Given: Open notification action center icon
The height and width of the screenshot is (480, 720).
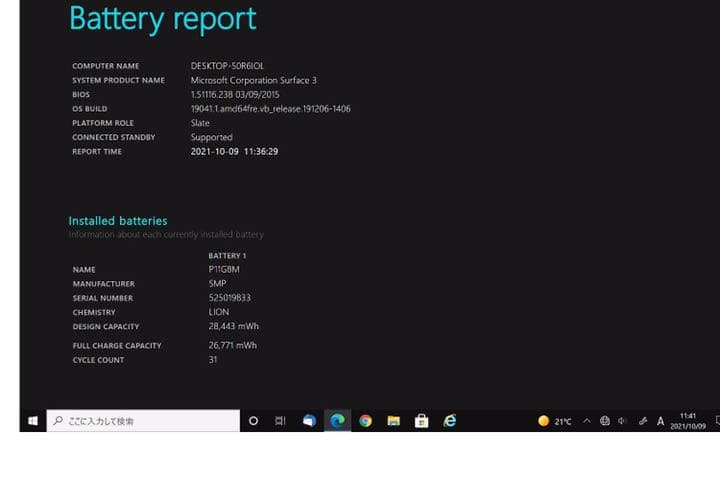Looking at the screenshot, I should 717,421.
